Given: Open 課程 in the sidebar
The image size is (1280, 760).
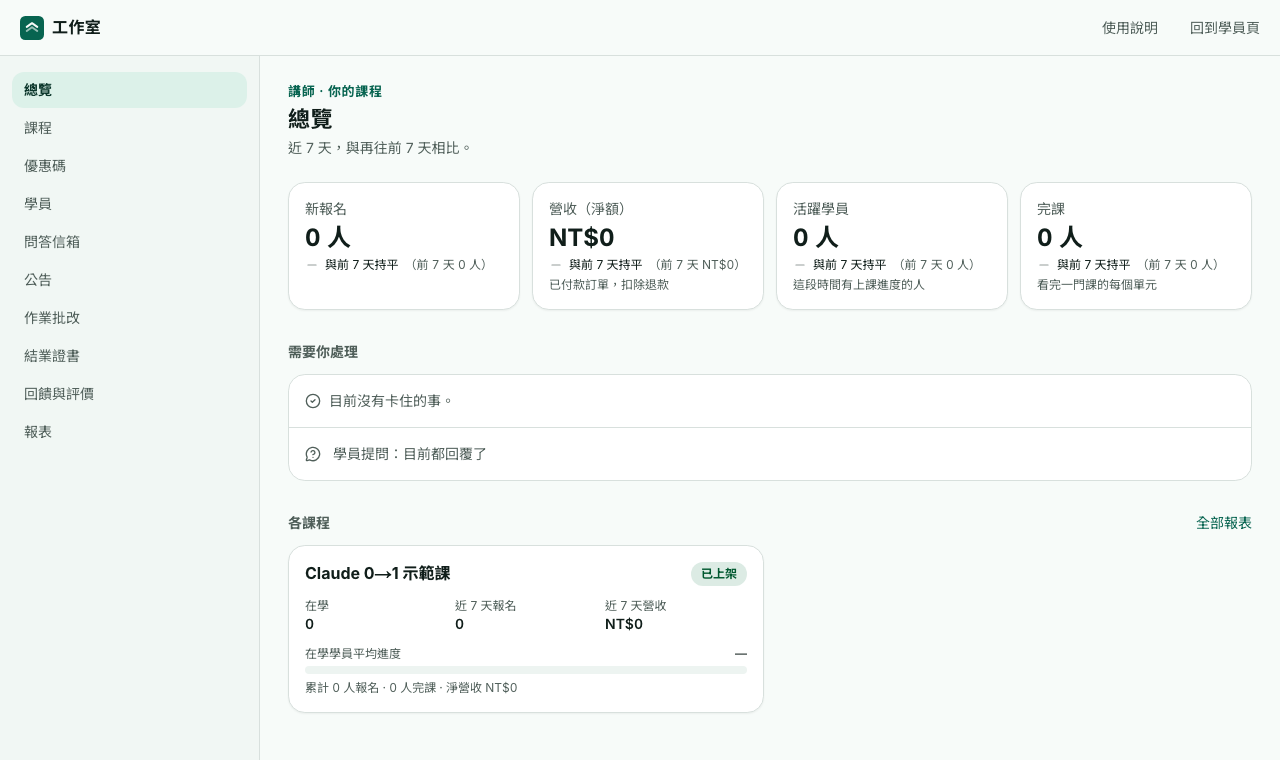Looking at the screenshot, I should pyautogui.click(x=129, y=128).
